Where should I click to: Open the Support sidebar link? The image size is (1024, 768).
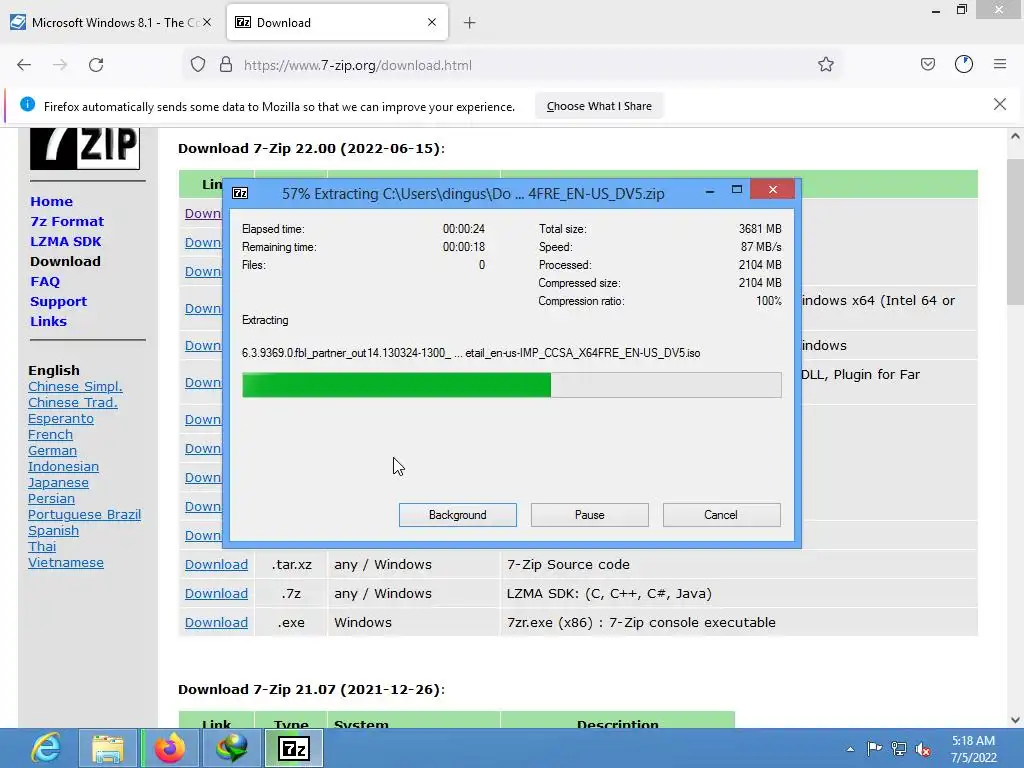pos(59,302)
